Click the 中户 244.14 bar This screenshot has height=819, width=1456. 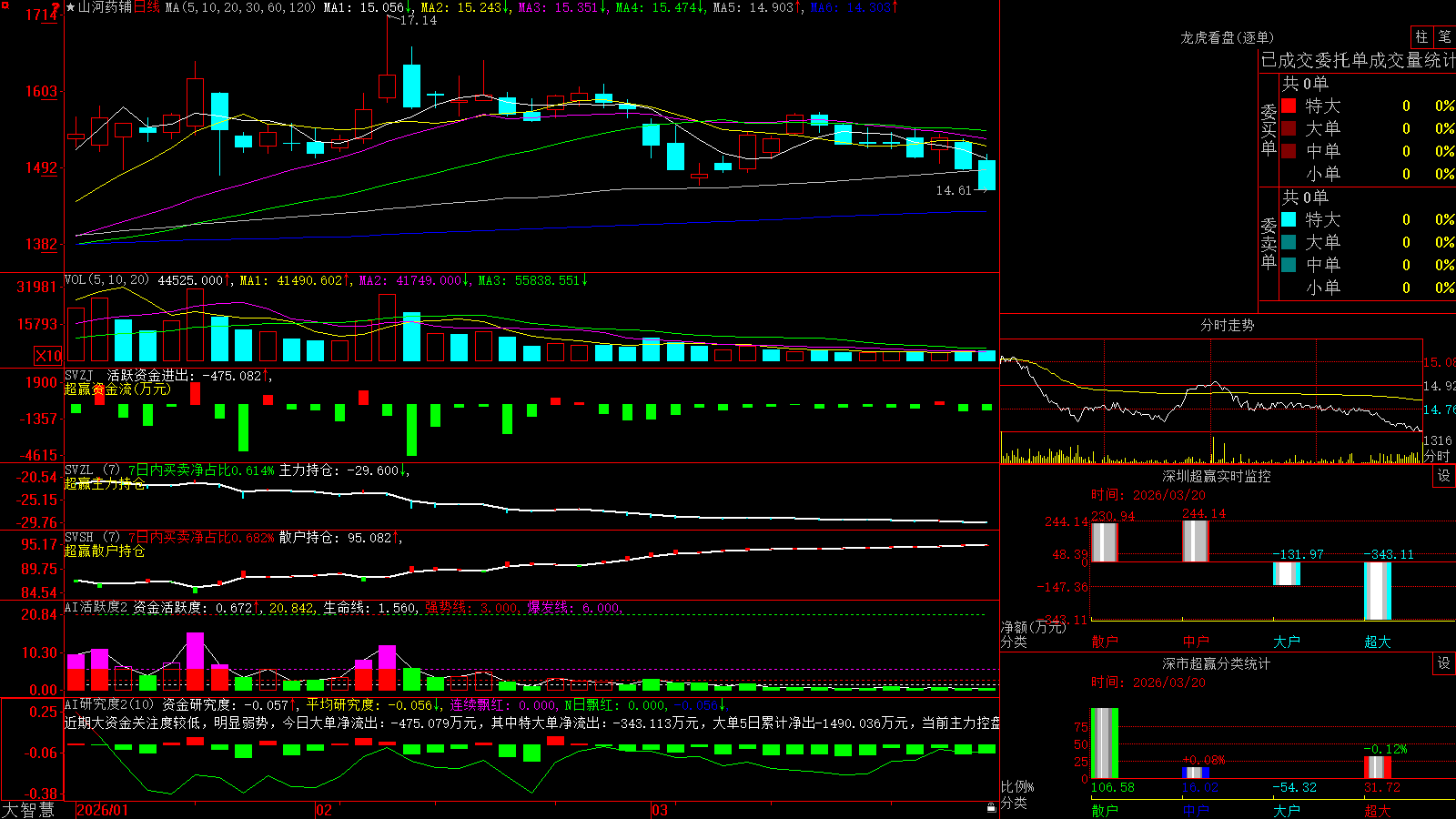[1195, 541]
